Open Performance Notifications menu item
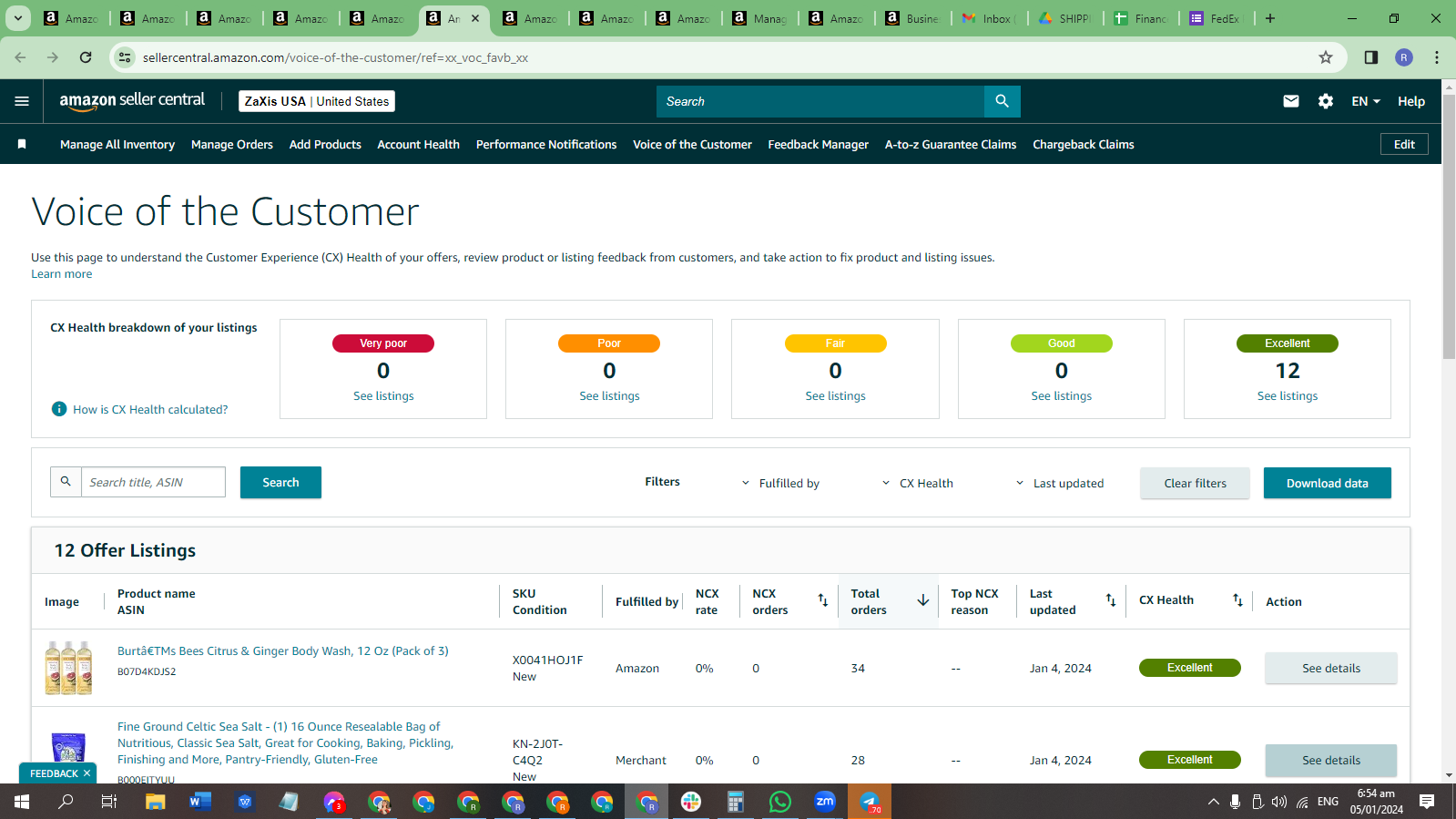 tap(546, 144)
